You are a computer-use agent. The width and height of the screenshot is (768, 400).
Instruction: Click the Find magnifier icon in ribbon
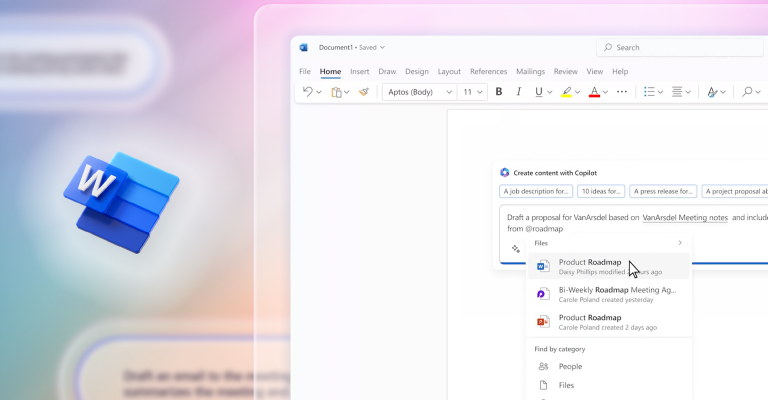747,92
